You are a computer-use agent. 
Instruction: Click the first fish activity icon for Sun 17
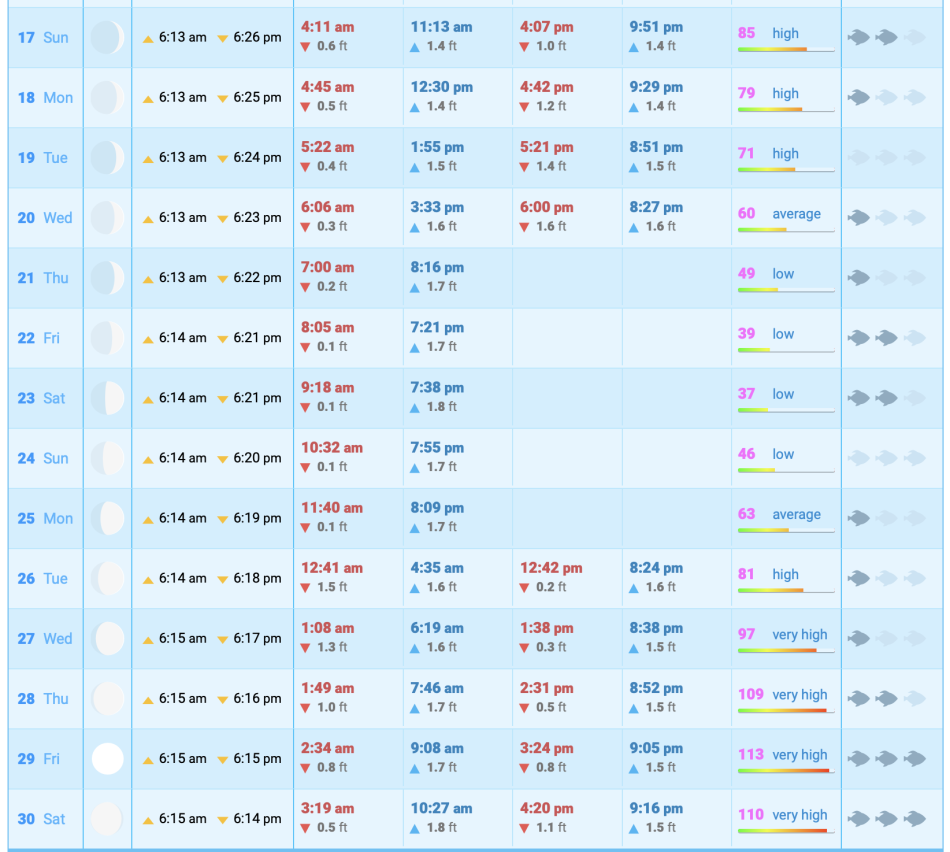pos(858,38)
